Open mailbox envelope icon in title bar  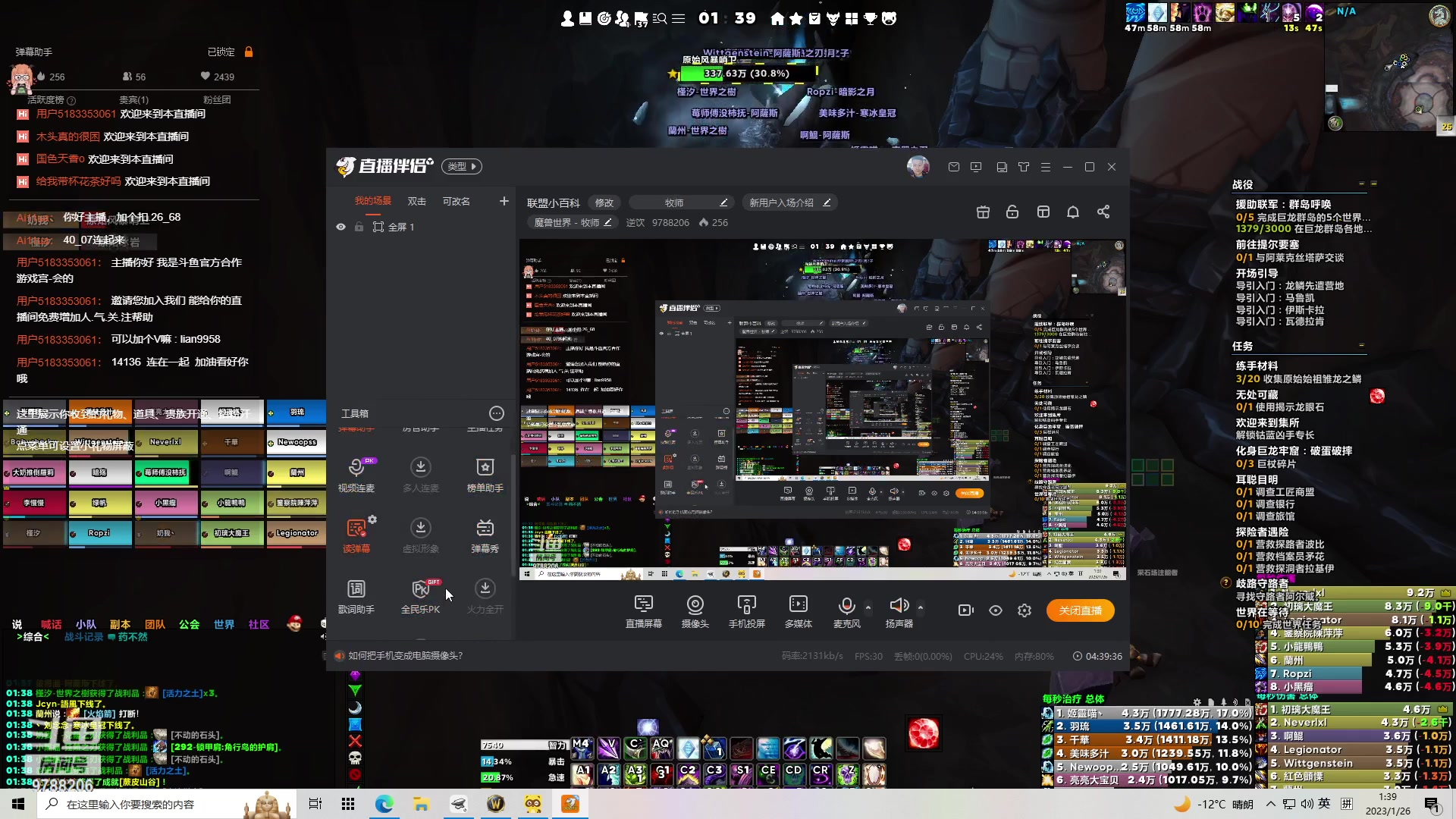(x=954, y=167)
